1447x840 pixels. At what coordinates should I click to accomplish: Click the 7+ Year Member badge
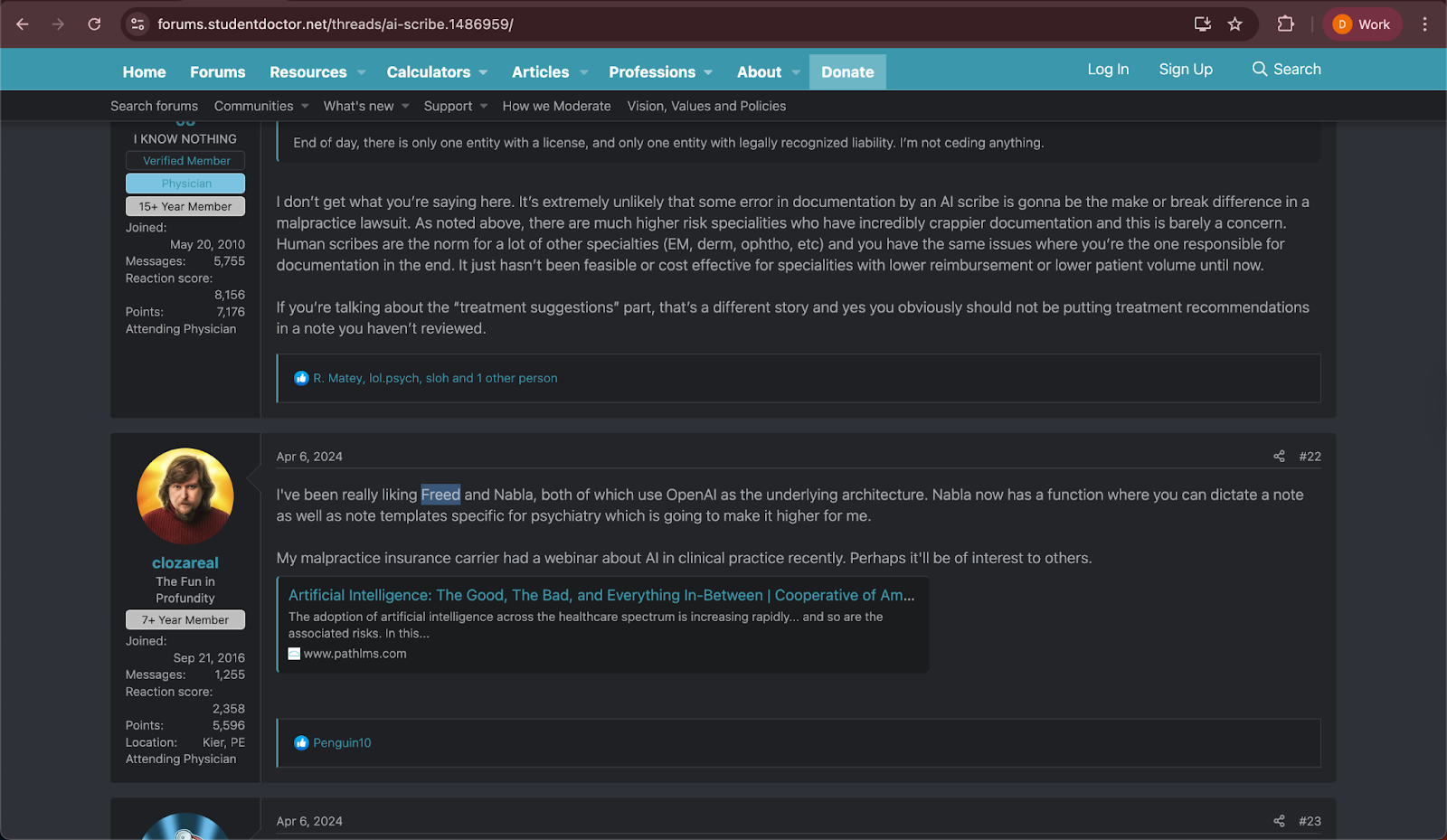[185, 620]
